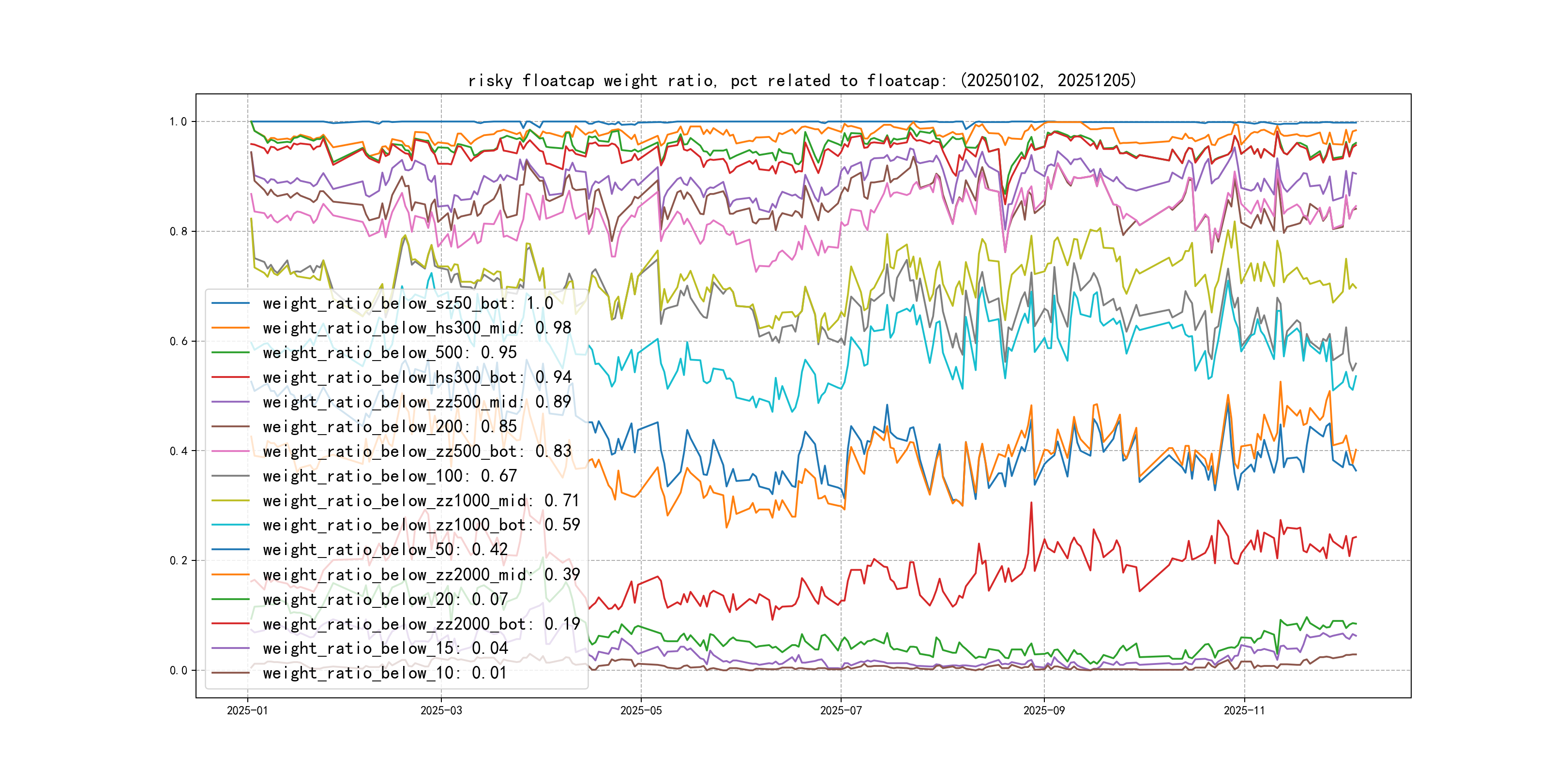
Task: Select the weight_ratio_below_500 legend label
Action: click(x=389, y=352)
